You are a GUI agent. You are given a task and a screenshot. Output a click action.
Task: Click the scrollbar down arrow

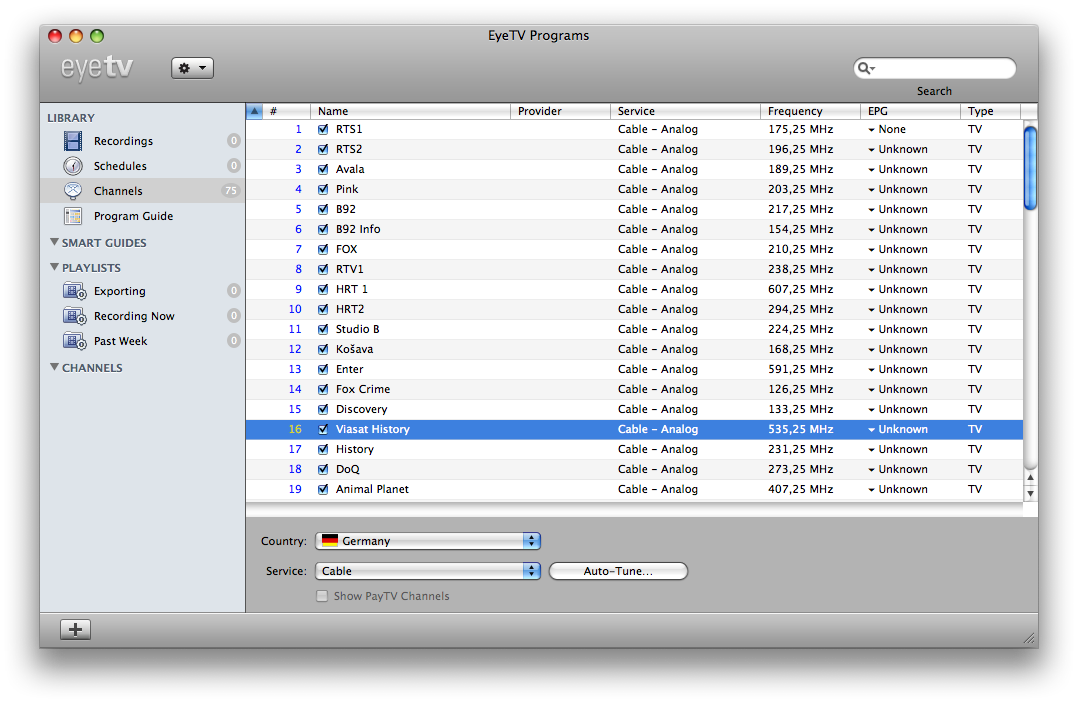point(1030,493)
